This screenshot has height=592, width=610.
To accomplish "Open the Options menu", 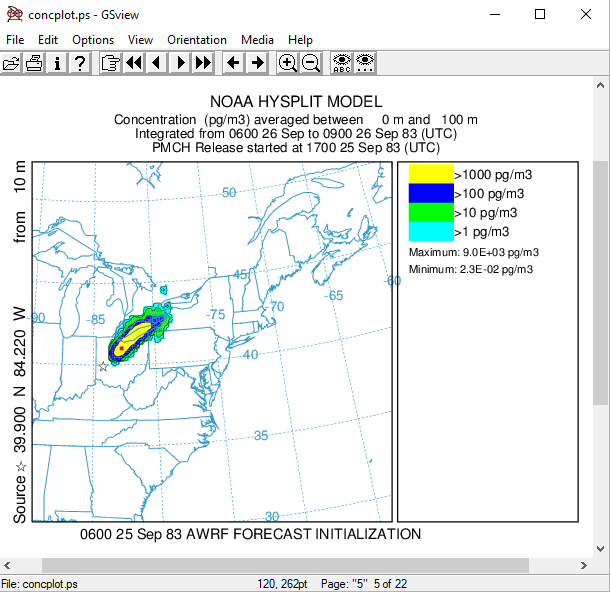I will tap(93, 40).
